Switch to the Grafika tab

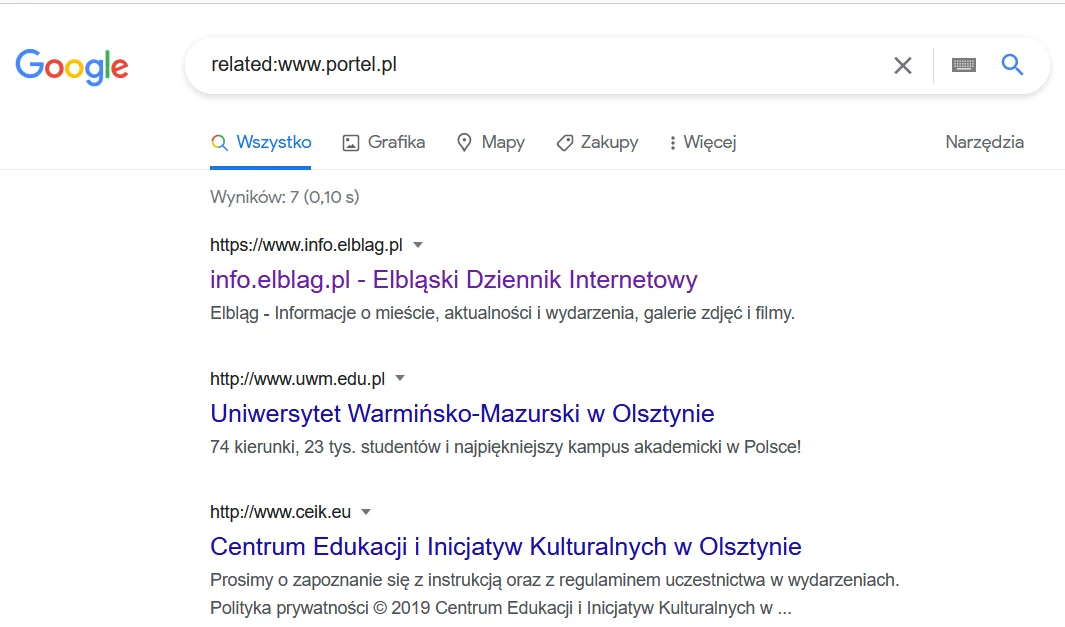click(x=384, y=143)
